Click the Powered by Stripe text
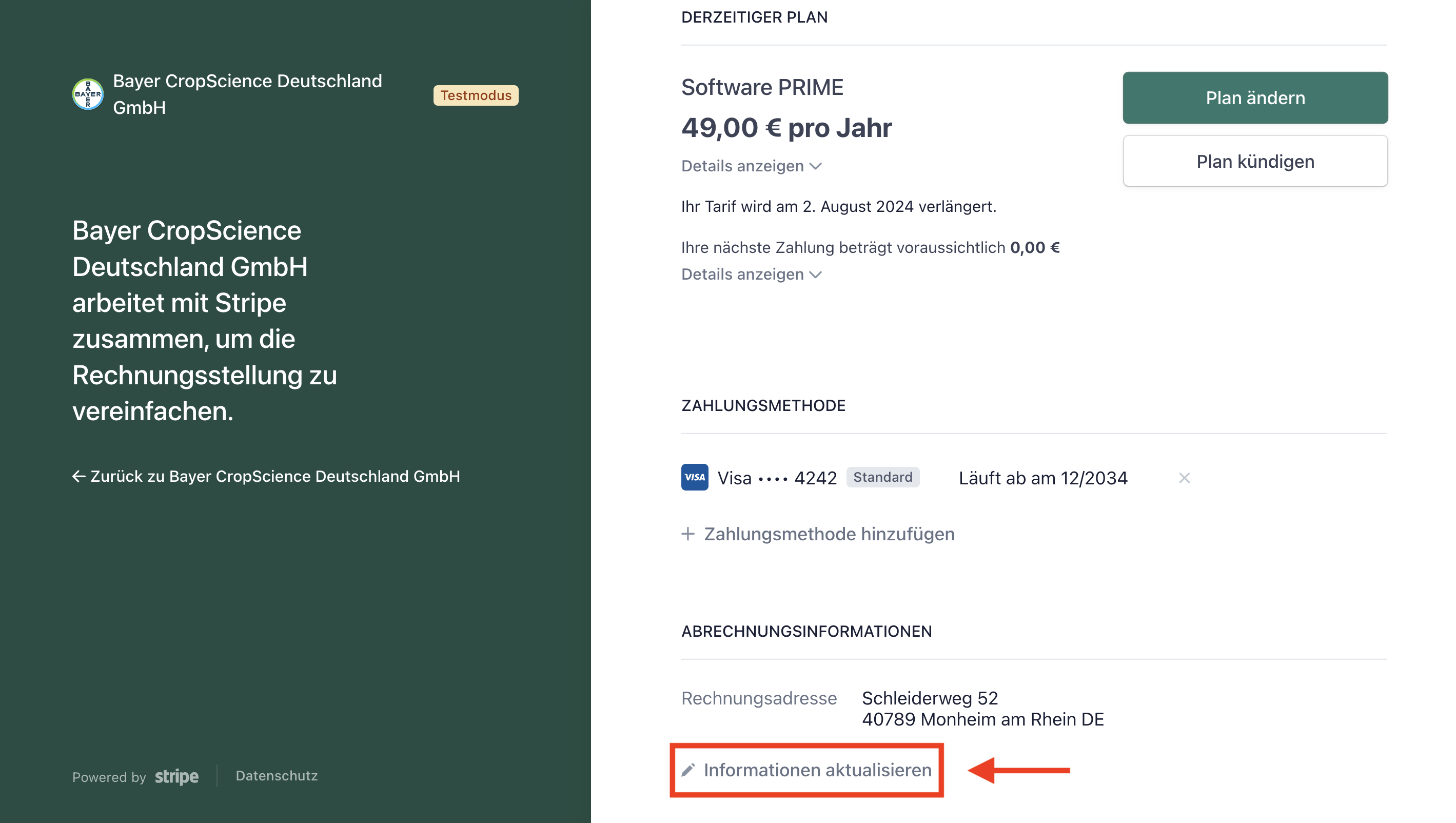The height and width of the screenshot is (823, 1456). click(x=109, y=777)
